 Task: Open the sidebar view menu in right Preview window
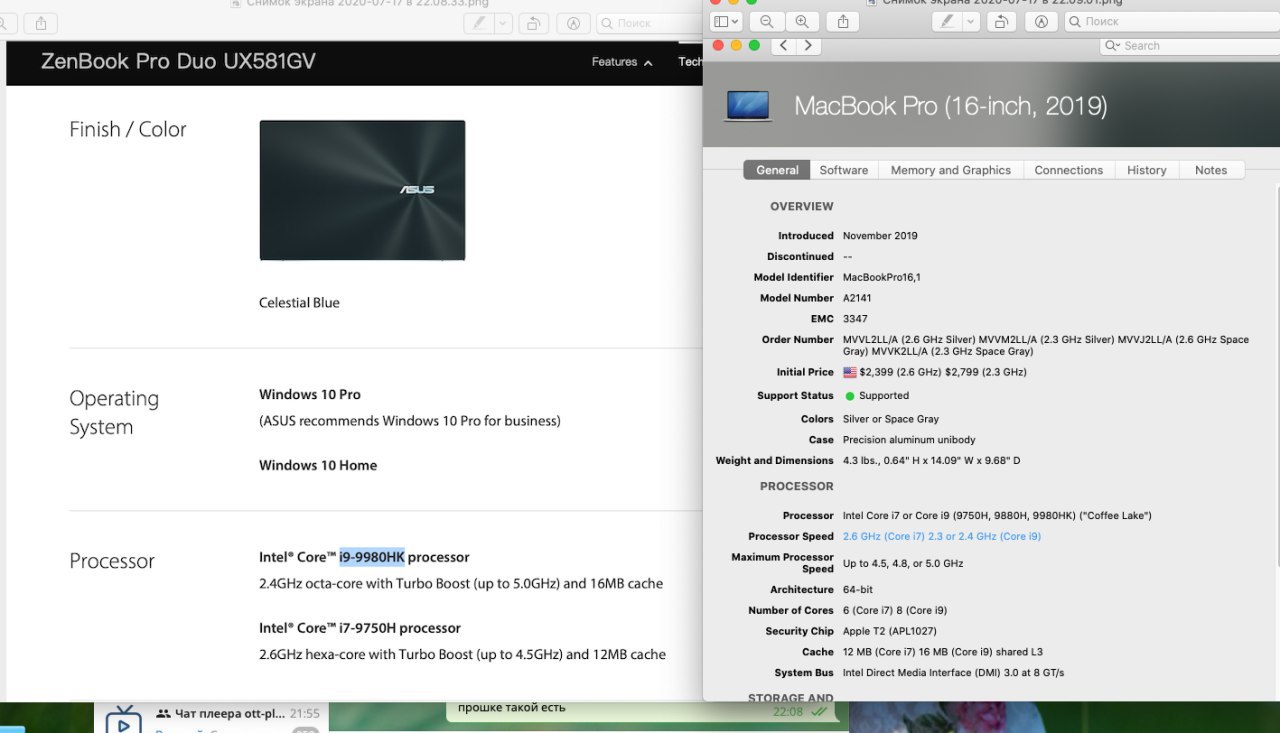coord(725,21)
